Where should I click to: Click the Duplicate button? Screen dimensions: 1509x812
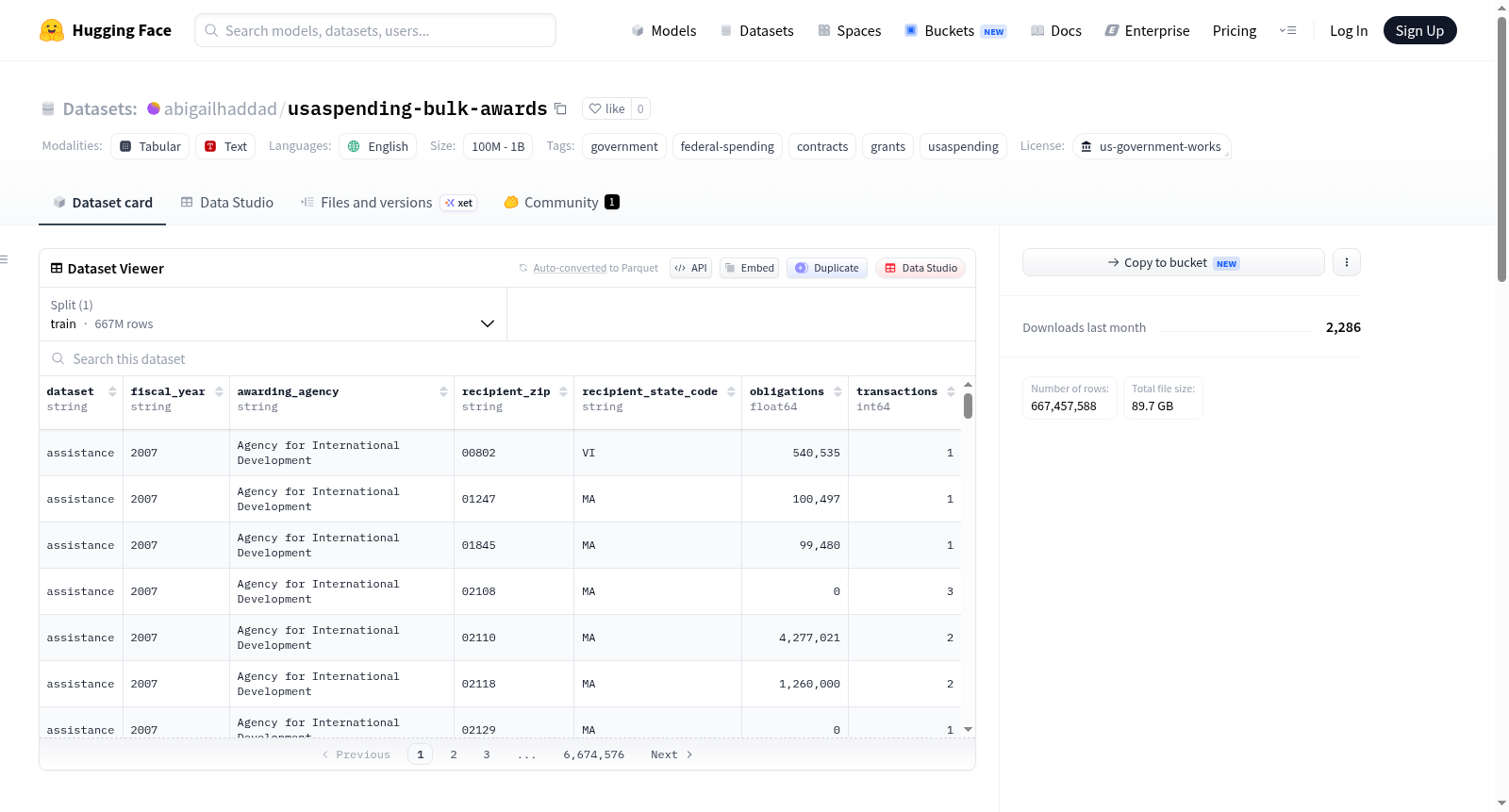coord(827,268)
